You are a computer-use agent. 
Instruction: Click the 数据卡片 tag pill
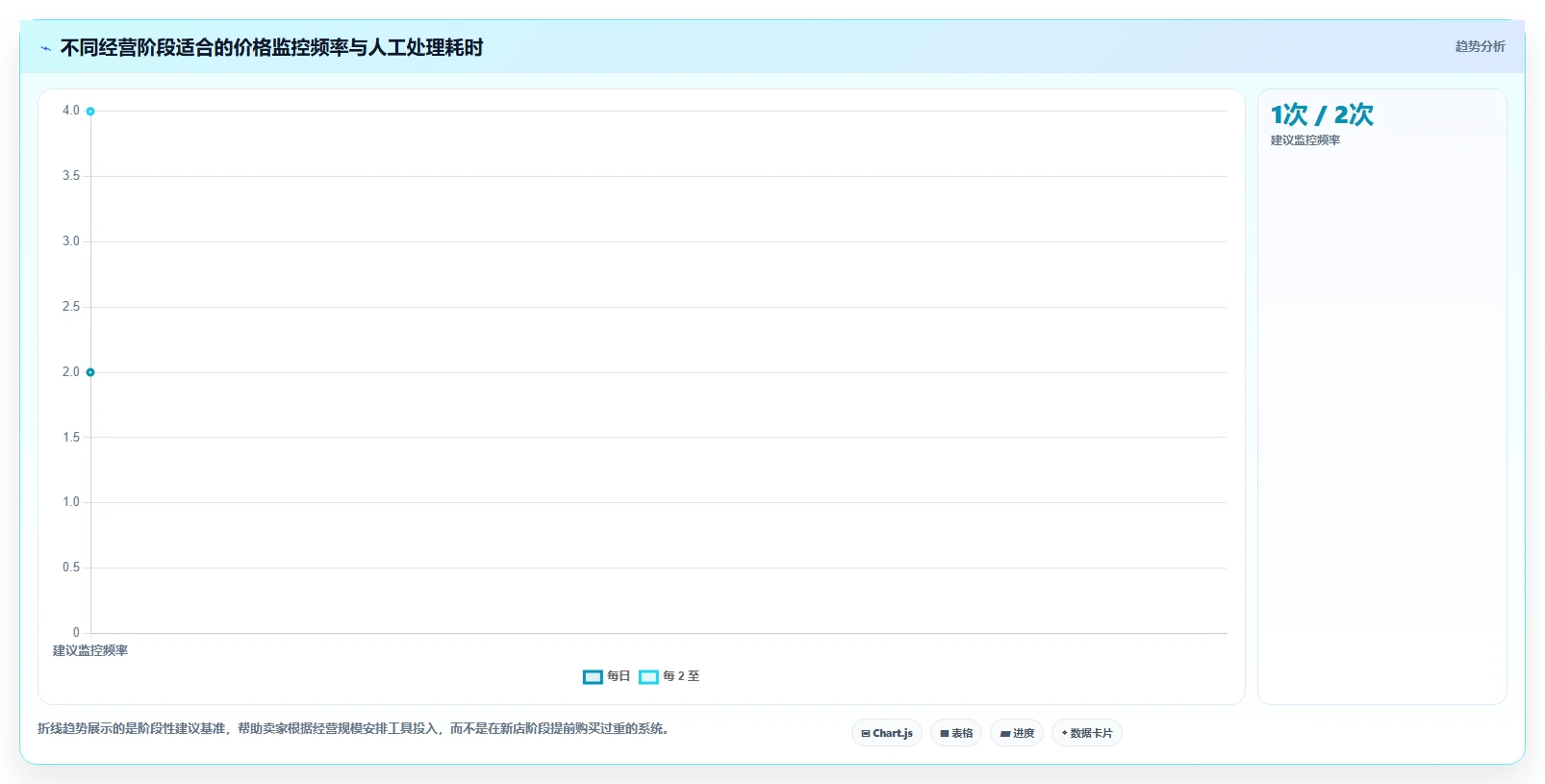tap(1087, 733)
